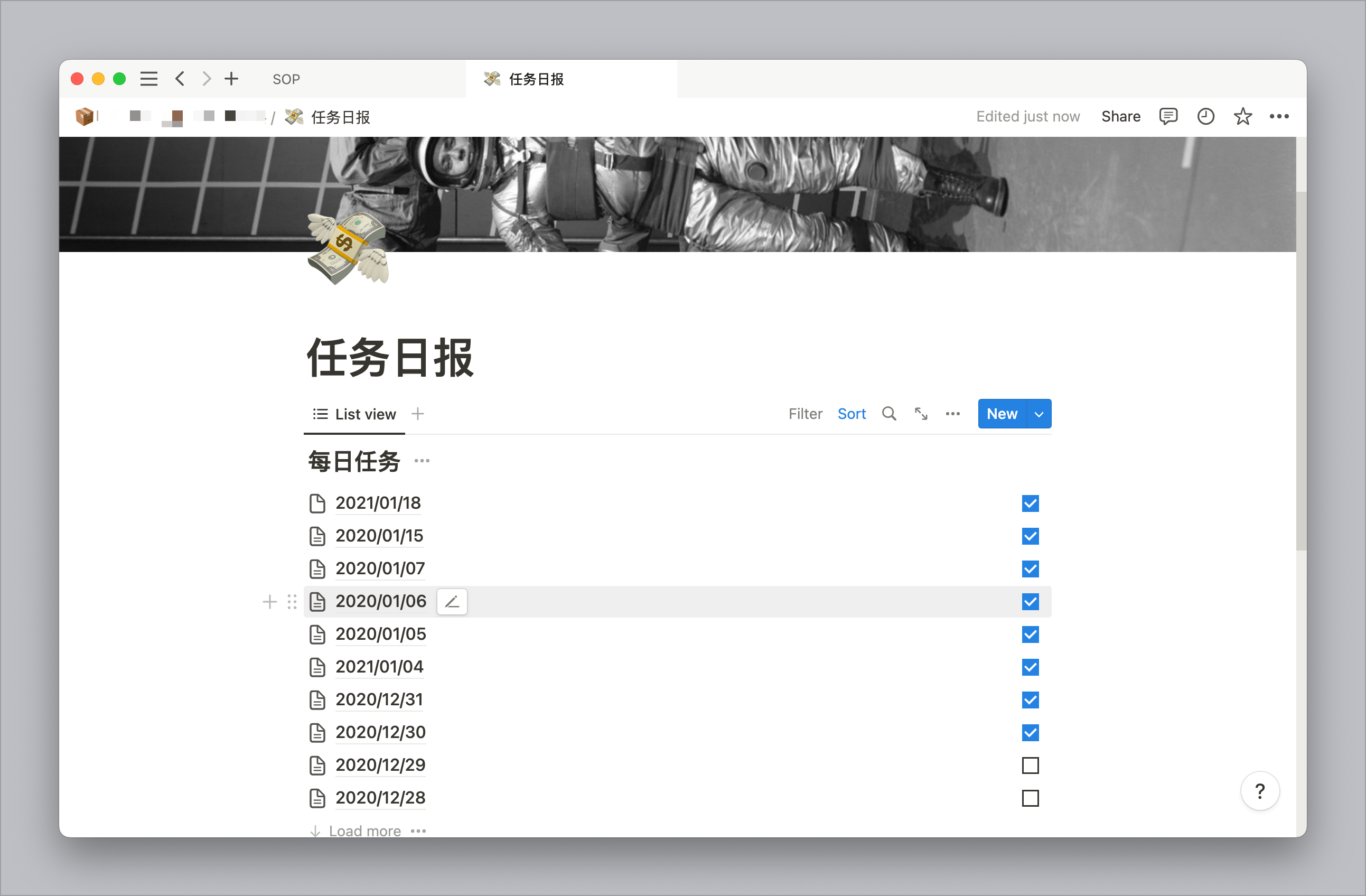Click the flying money page icon
Image resolution: width=1366 pixels, height=896 pixels.
[348, 248]
